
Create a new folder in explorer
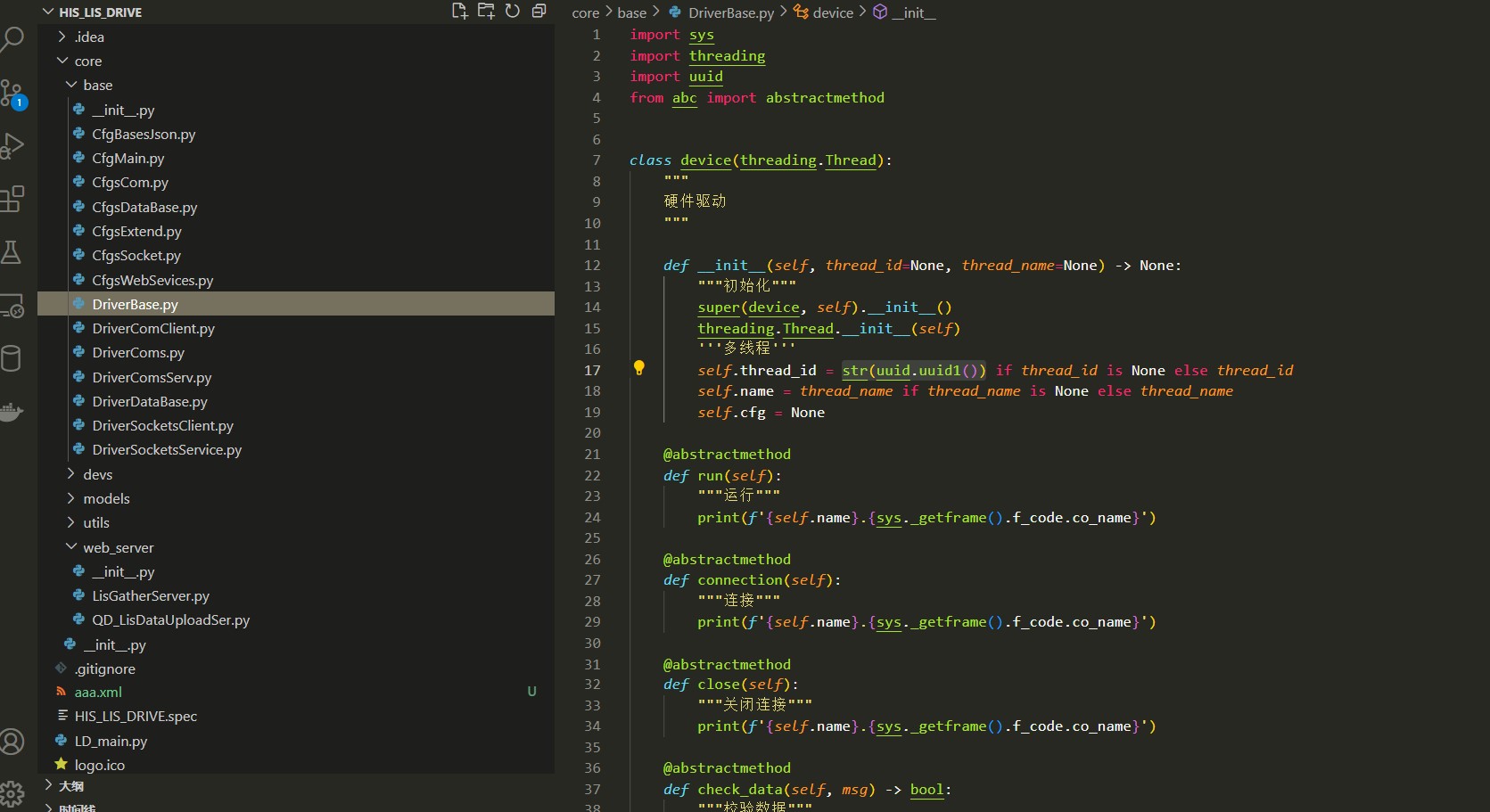486,12
